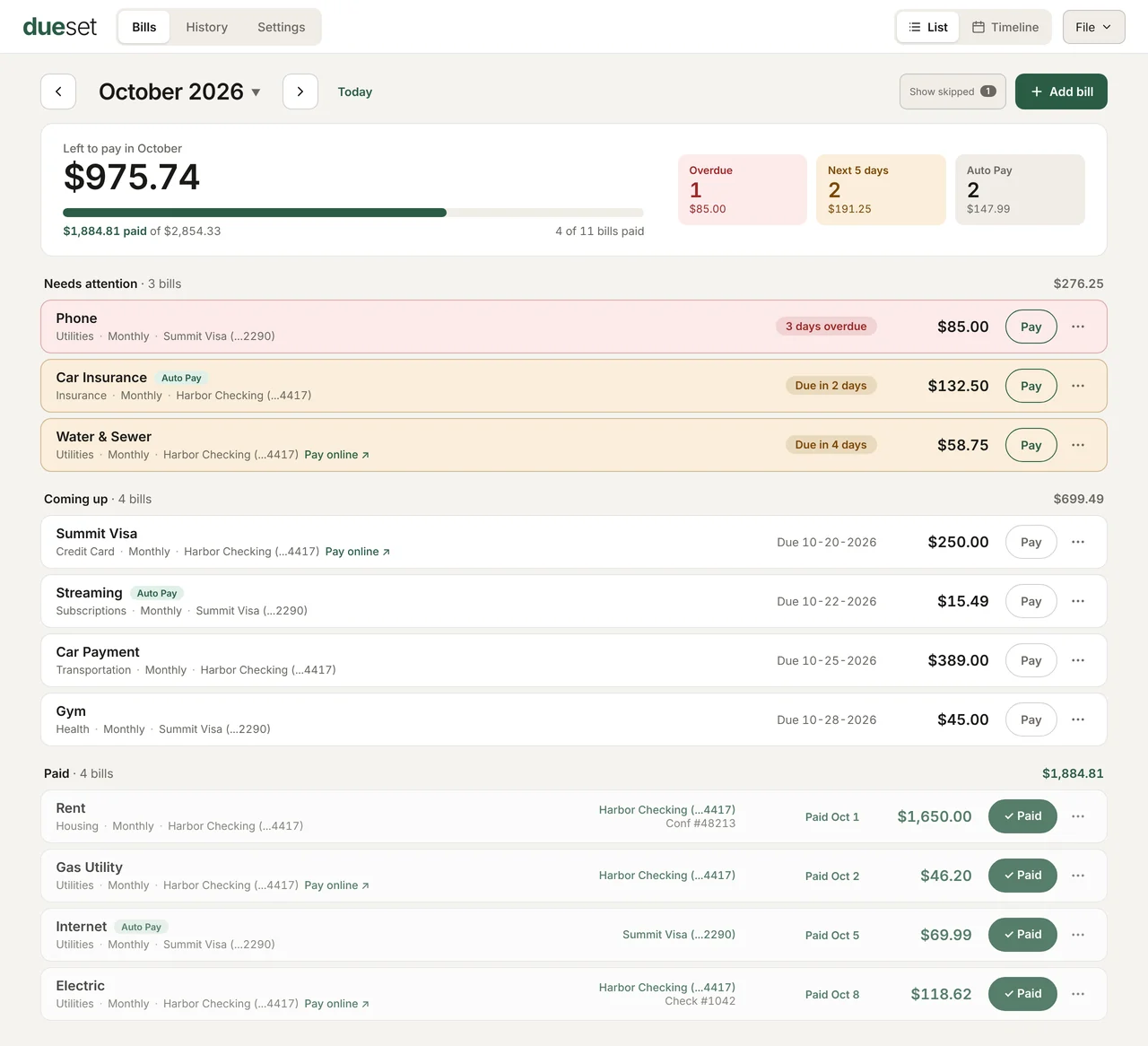The image size is (1148, 1046).
Task: Click the Add bill button
Action: pyautogui.click(x=1061, y=92)
